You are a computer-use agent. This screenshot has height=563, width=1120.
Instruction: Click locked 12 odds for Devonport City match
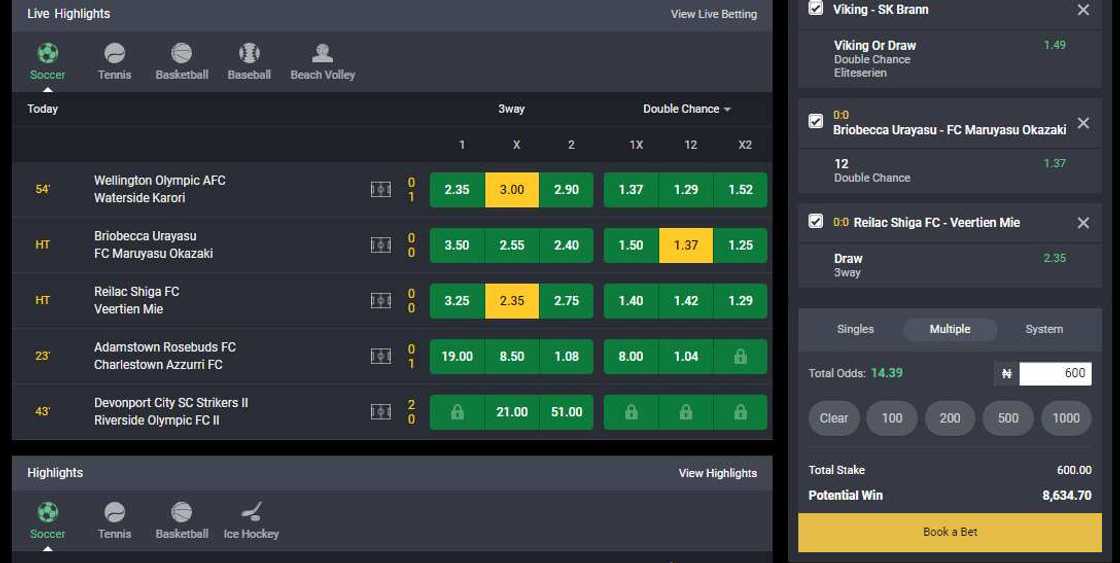[686, 412]
